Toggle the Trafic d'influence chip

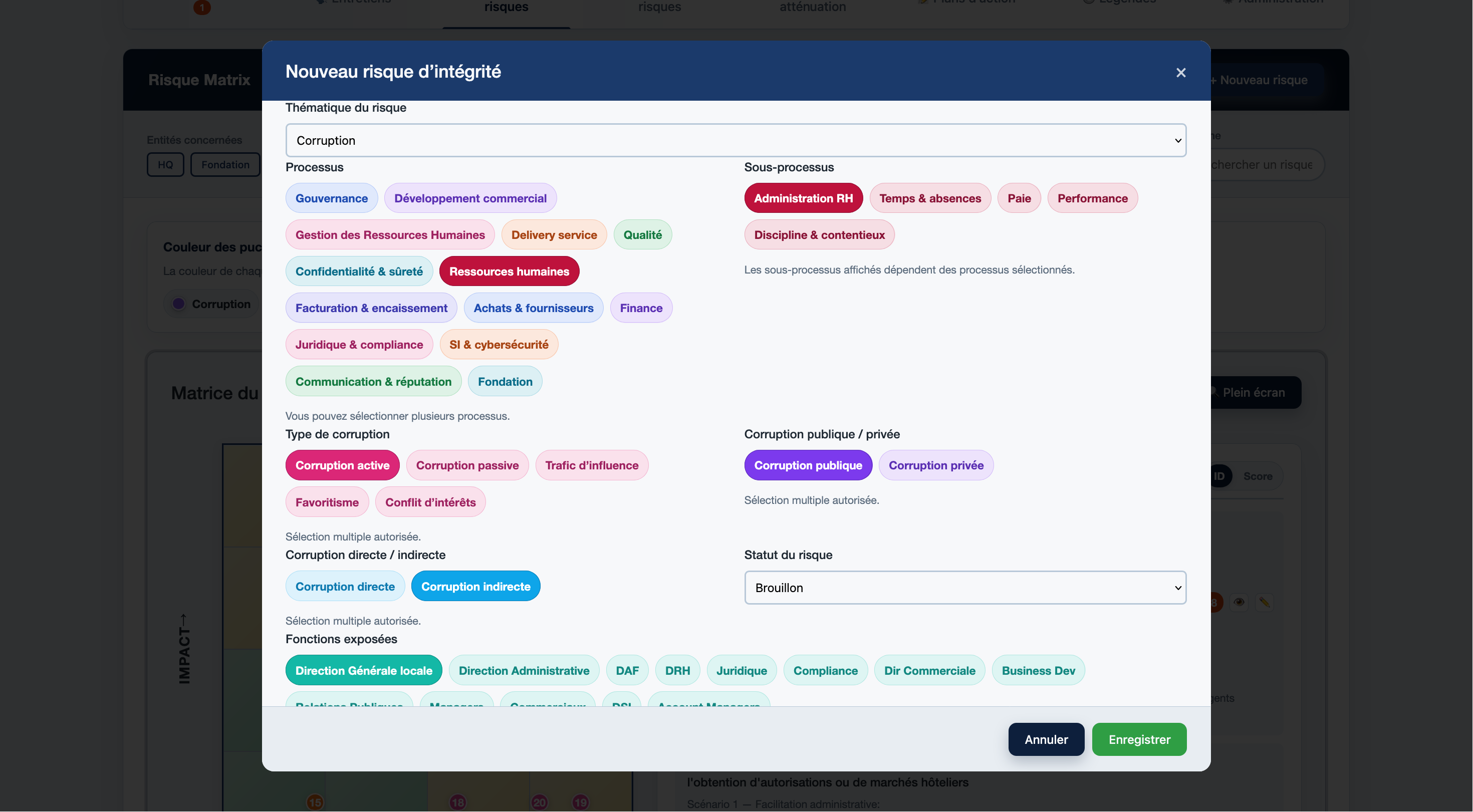pyautogui.click(x=591, y=465)
